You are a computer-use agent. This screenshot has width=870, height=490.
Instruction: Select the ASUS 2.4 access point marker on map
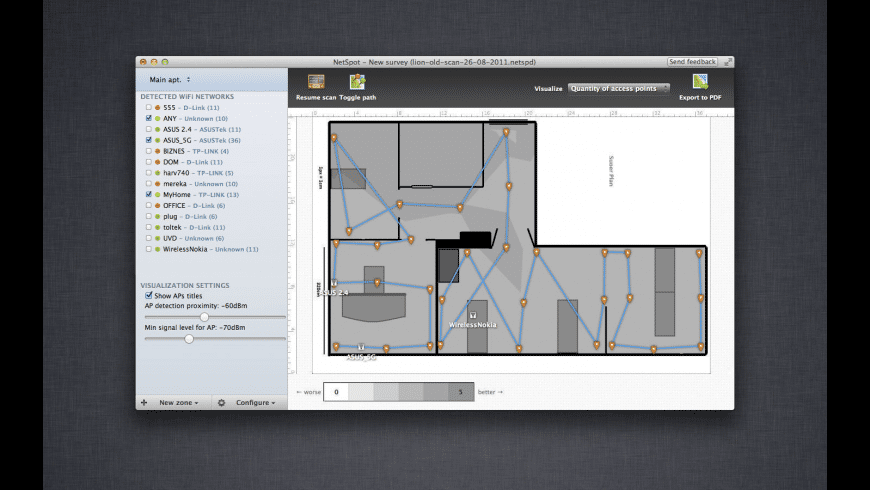pyautogui.click(x=334, y=284)
